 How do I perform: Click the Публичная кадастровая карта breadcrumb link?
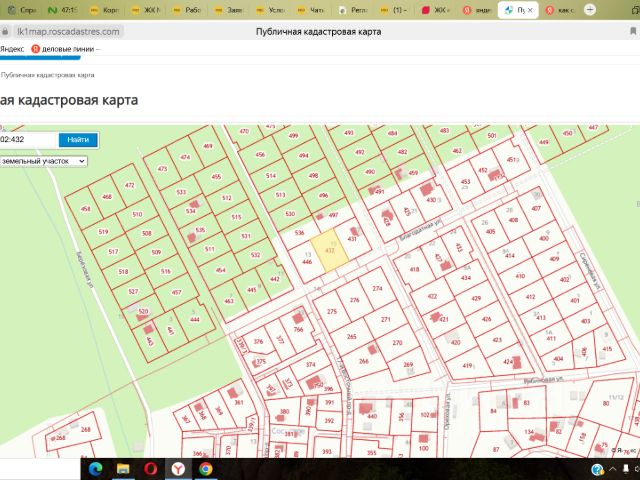pos(48,75)
